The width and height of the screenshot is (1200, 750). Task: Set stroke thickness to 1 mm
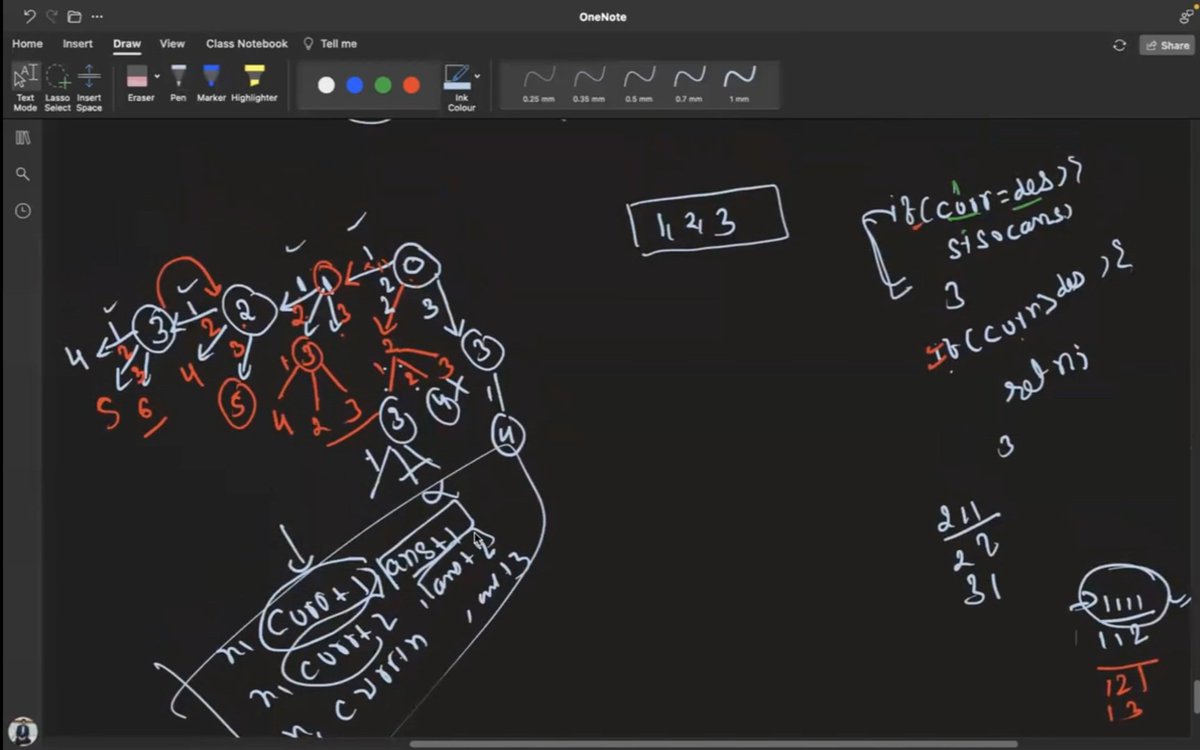(739, 84)
